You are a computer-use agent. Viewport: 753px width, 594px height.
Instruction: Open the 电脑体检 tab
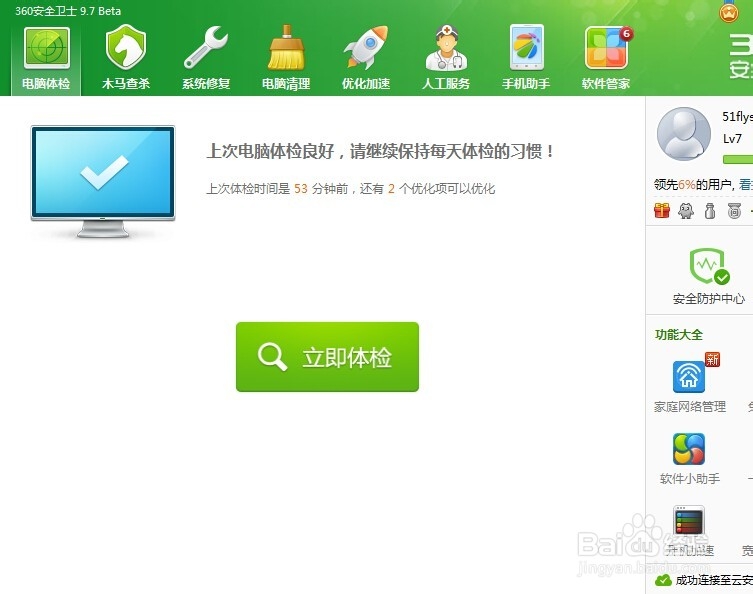pos(46,59)
